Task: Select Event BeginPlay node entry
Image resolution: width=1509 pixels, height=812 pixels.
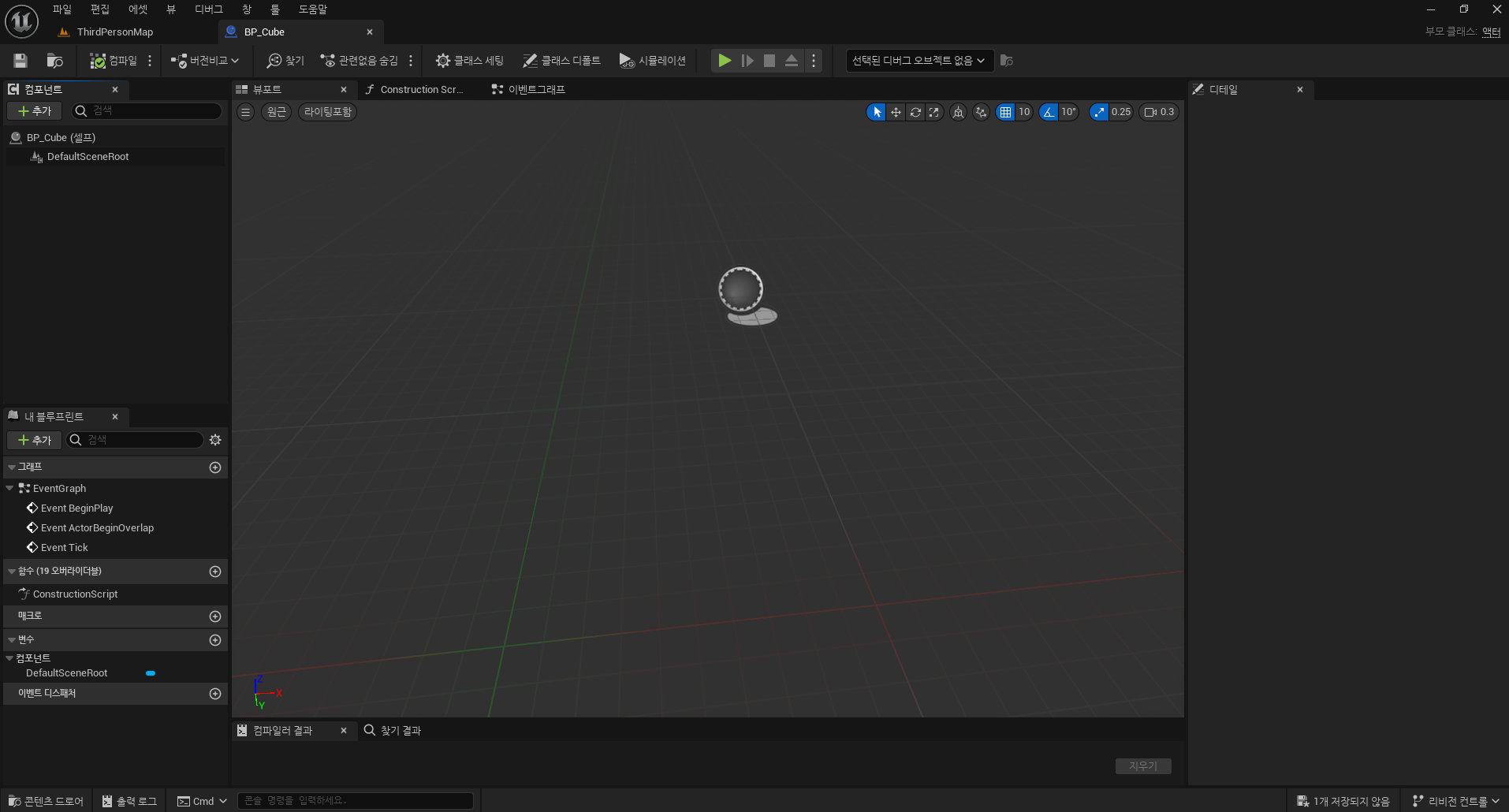Action: [76, 508]
